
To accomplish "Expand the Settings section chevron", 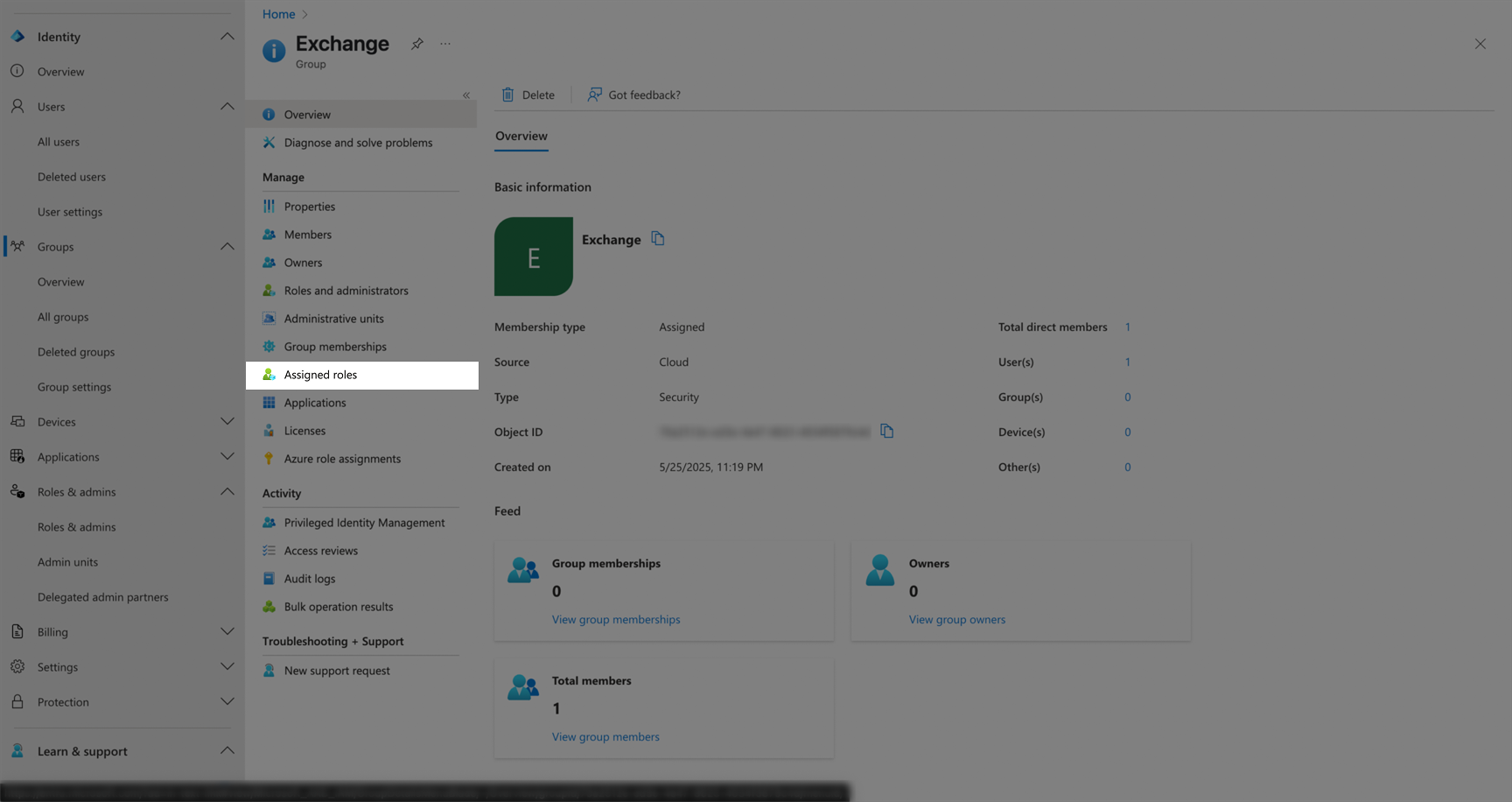I will pyautogui.click(x=227, y=667).
